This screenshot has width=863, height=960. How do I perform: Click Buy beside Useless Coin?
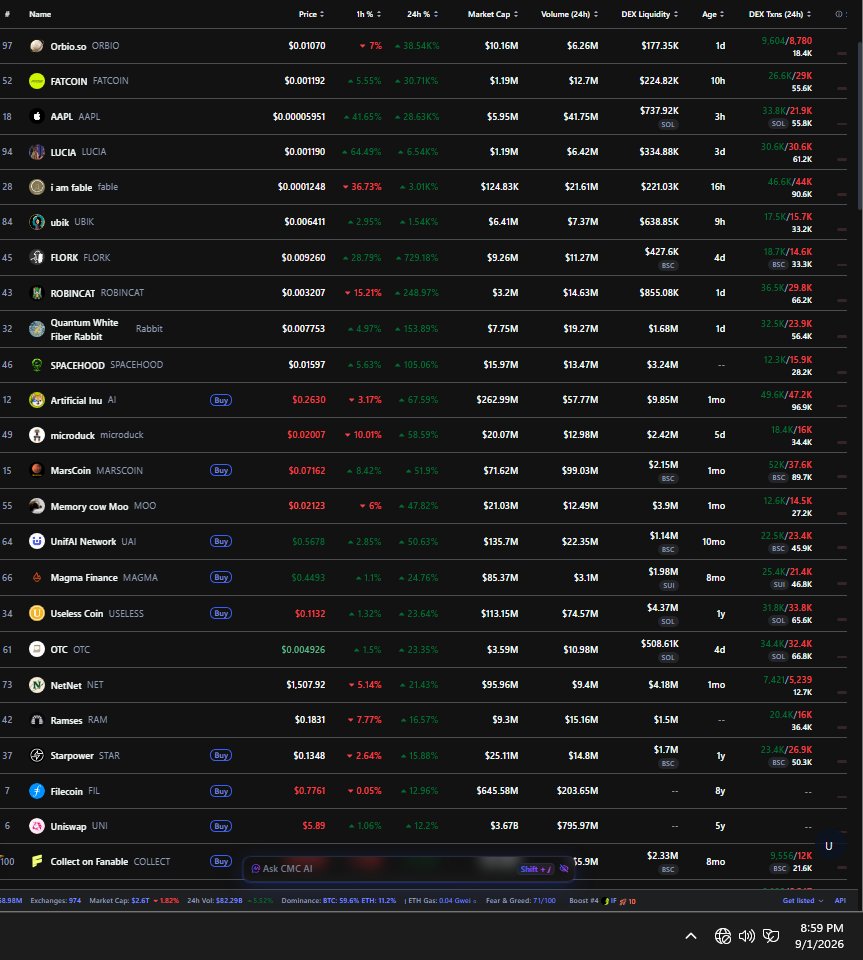pos(221,613)
